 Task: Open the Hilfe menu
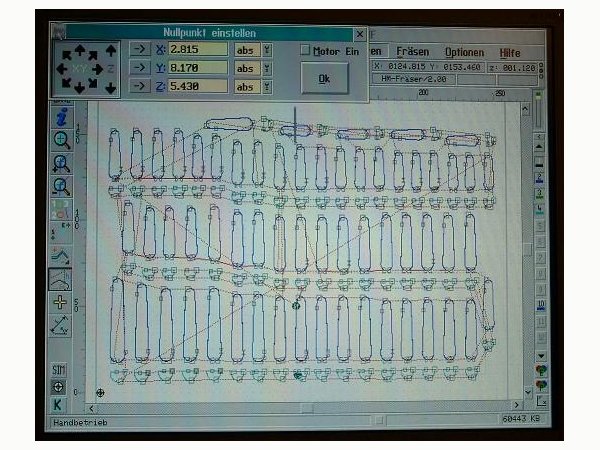click(510, 51)
